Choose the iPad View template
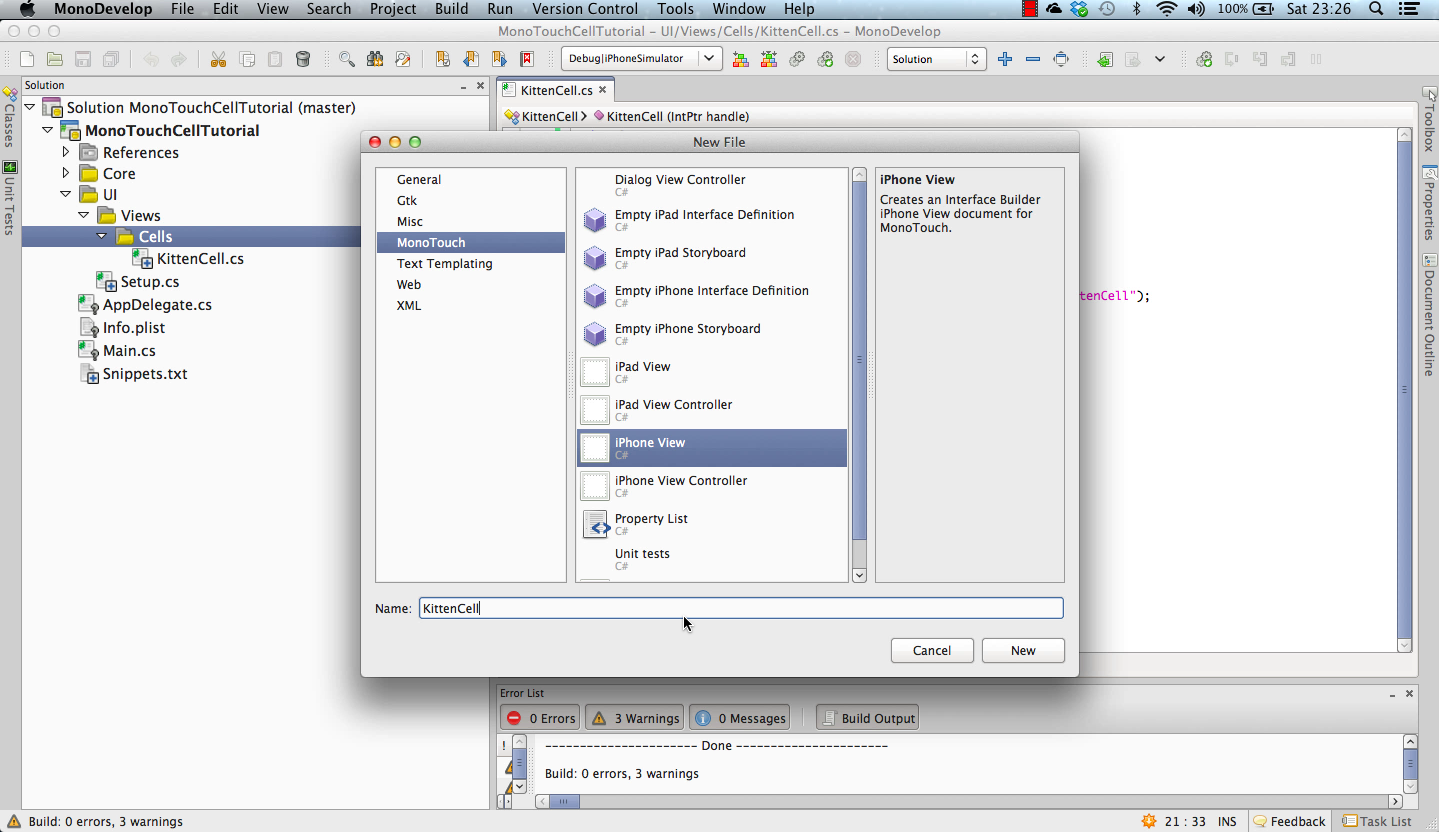The height and width of the screenshot is (833, 1439). (712, 372)
